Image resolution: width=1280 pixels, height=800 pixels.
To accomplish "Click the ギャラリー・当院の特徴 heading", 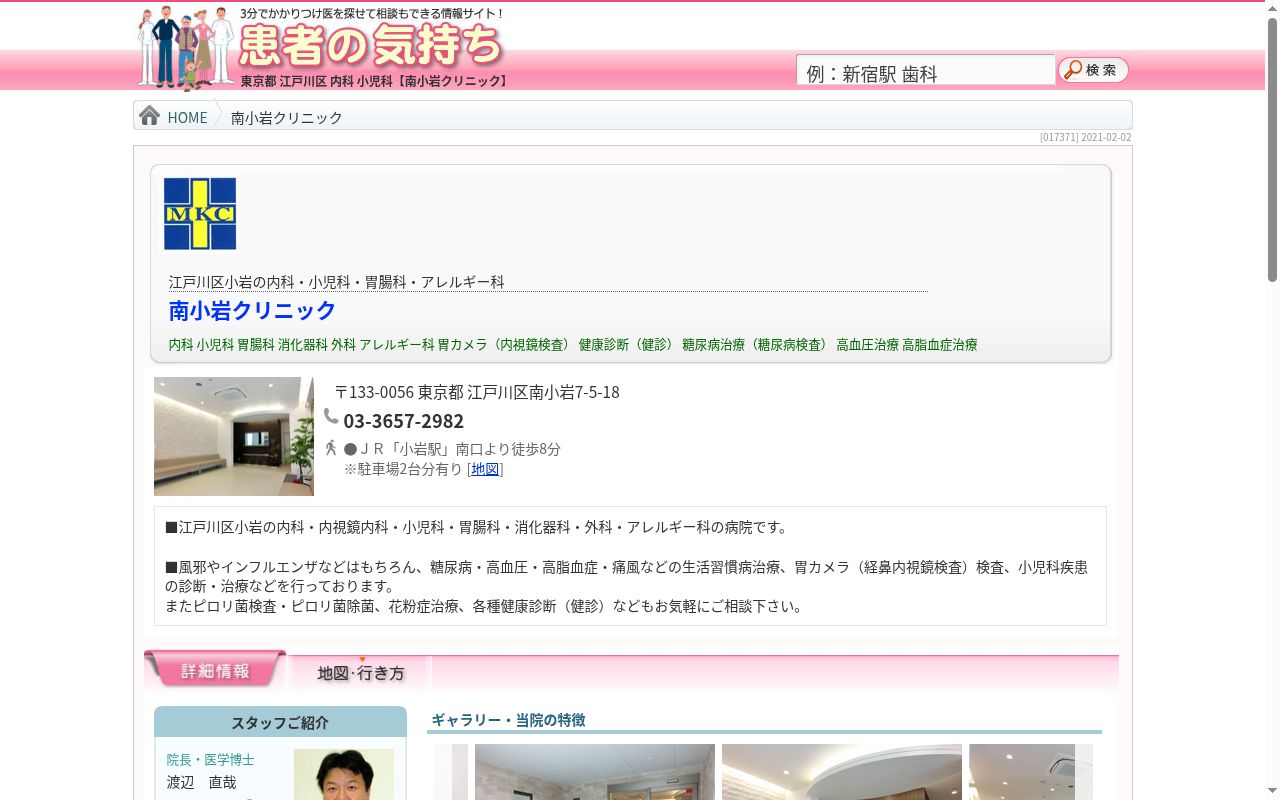I will (508, 720).
